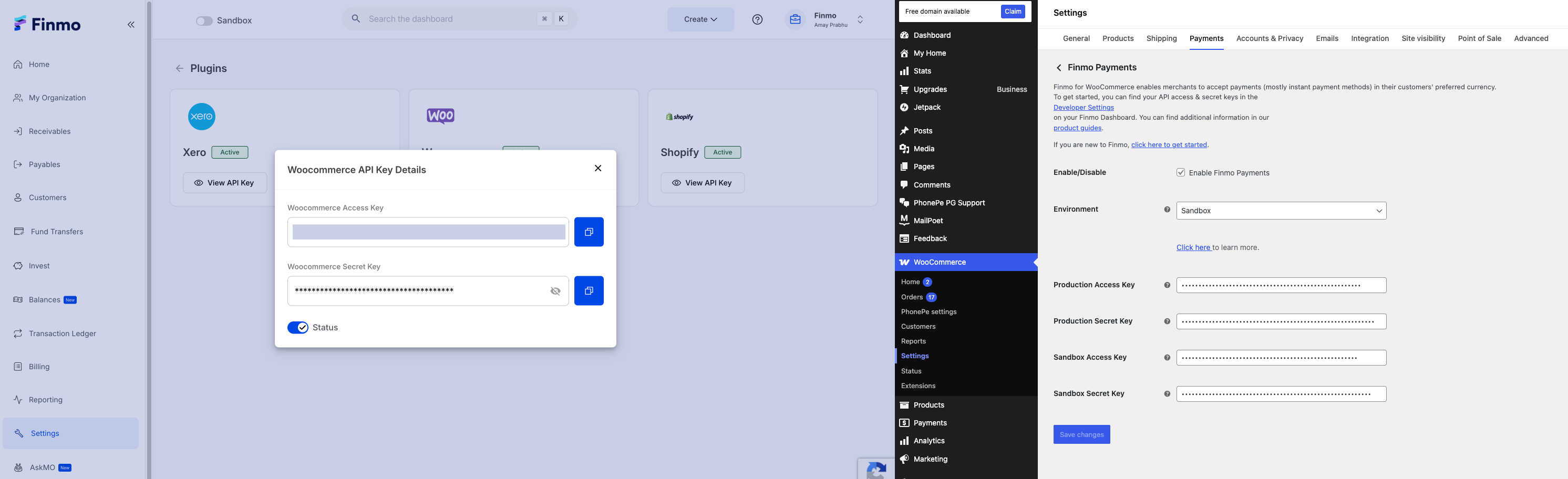Click the Stats bar chart icon
1568x479 pixels.
(x=904, y=71)
